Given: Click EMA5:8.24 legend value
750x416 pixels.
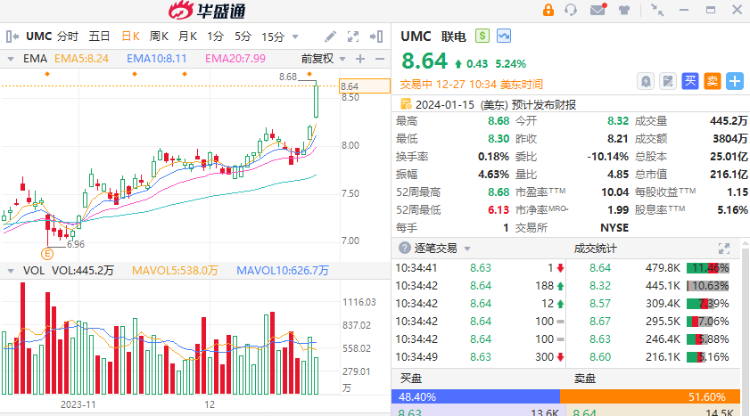Looking at the screenshot, I should click(x=81, y=59).
